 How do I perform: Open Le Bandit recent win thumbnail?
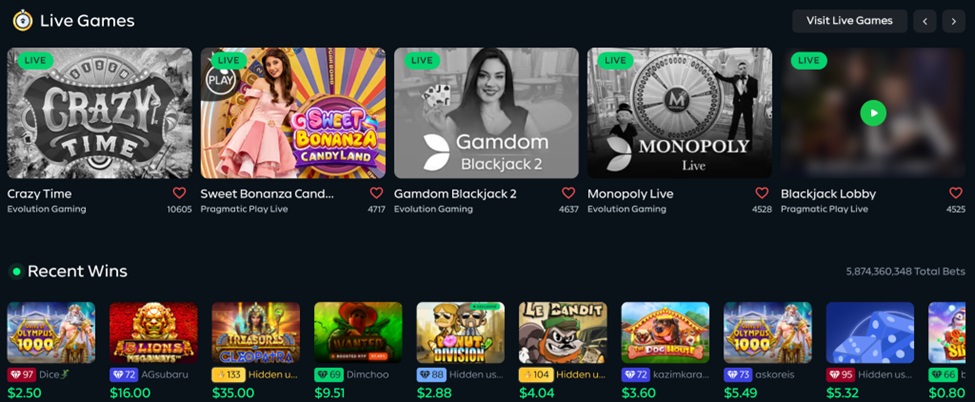coord(563,333)
